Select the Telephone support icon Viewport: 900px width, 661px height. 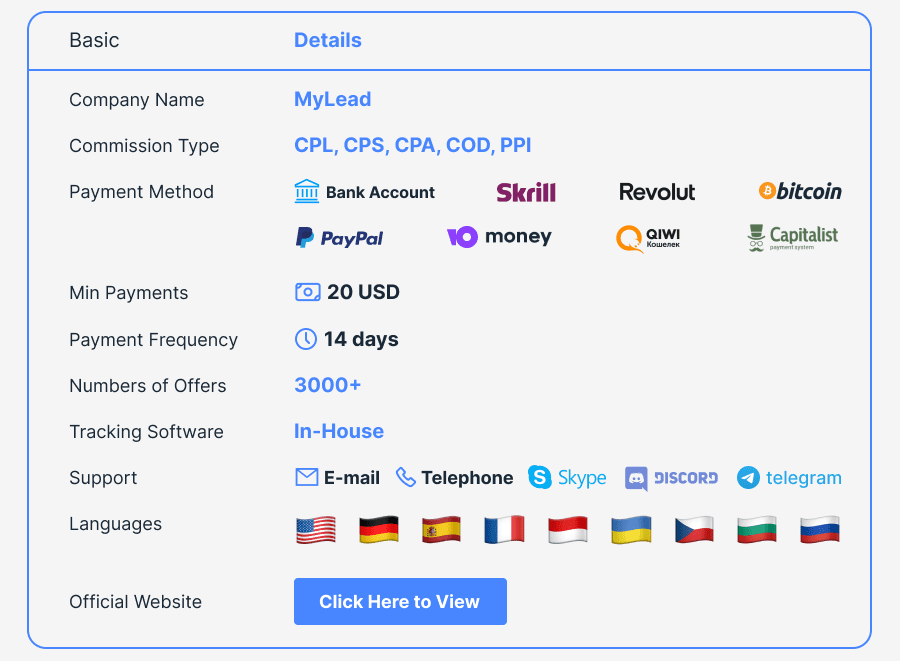pos(405,477)
